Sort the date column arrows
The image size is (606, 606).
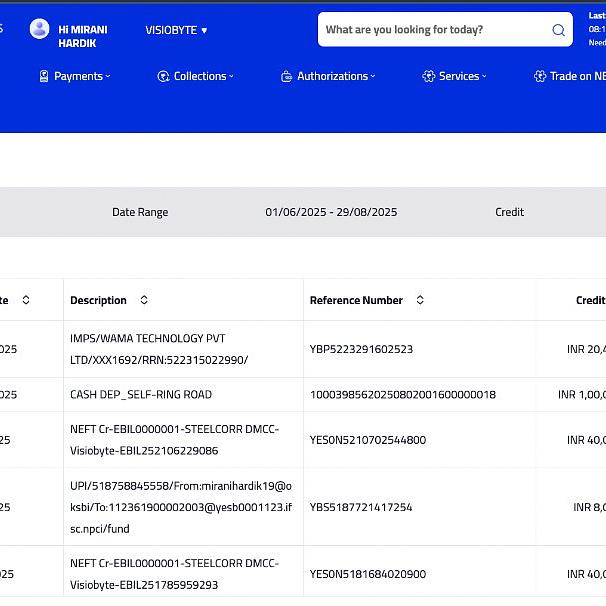[26, 300]
